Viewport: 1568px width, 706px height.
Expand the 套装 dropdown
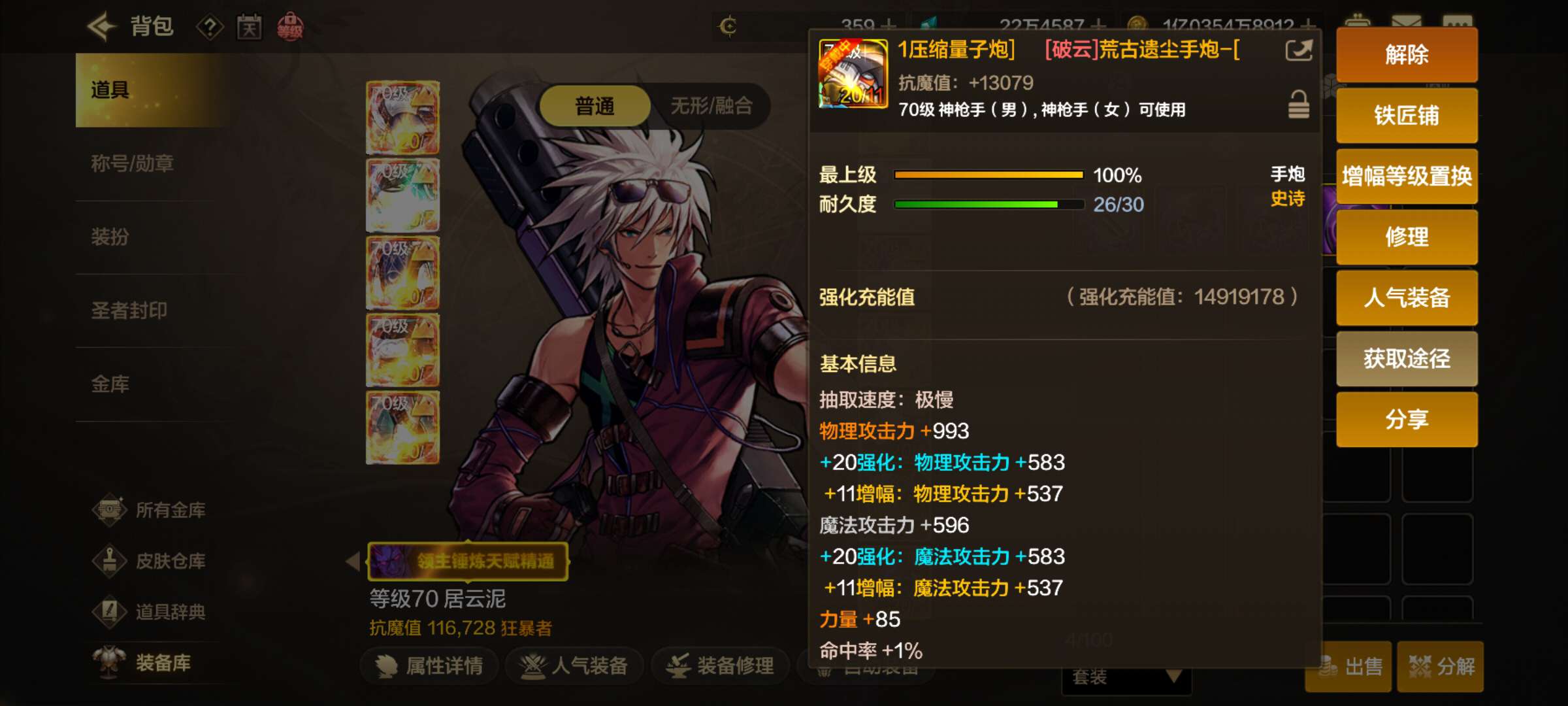[1126, 678]
